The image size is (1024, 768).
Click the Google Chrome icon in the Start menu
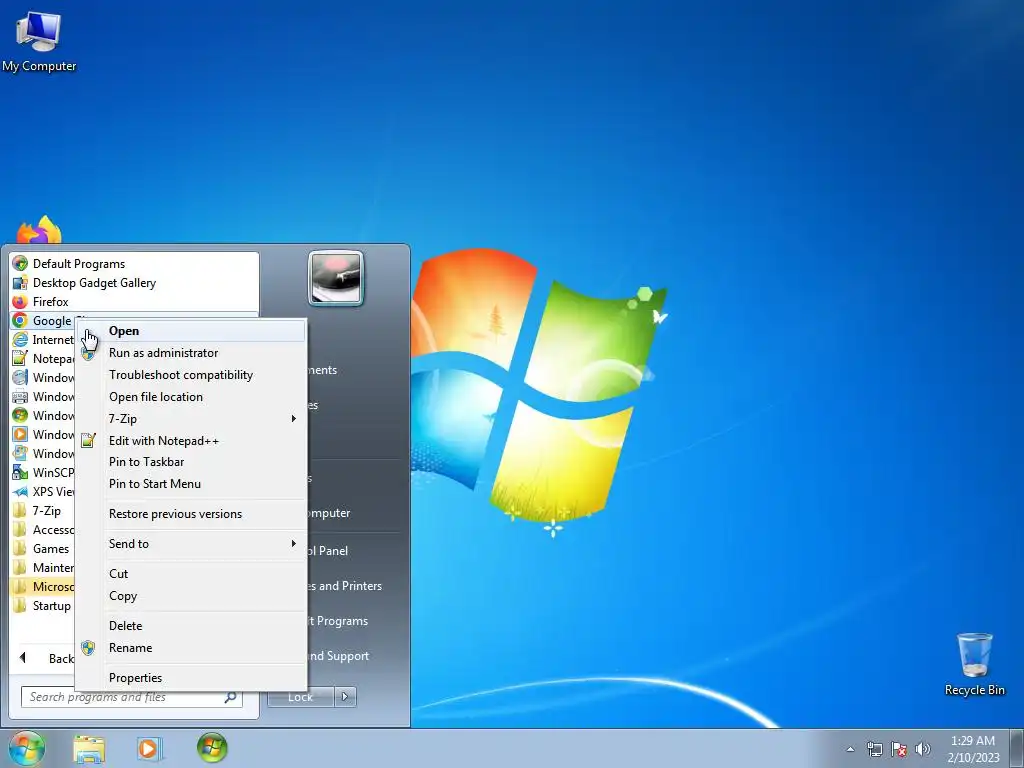coord(20,321)
